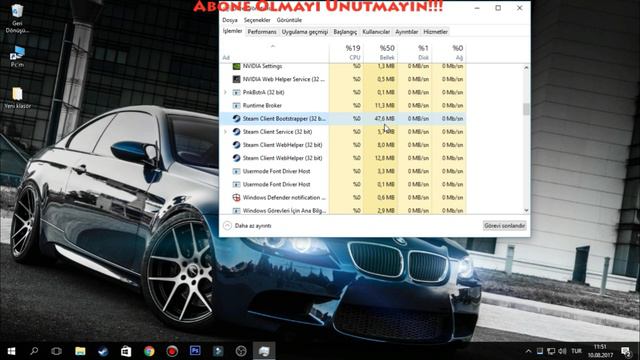Screen dimensions: 640x360
Task: Select the Yeni klasör desktop folder
Action: coord(17,98)
